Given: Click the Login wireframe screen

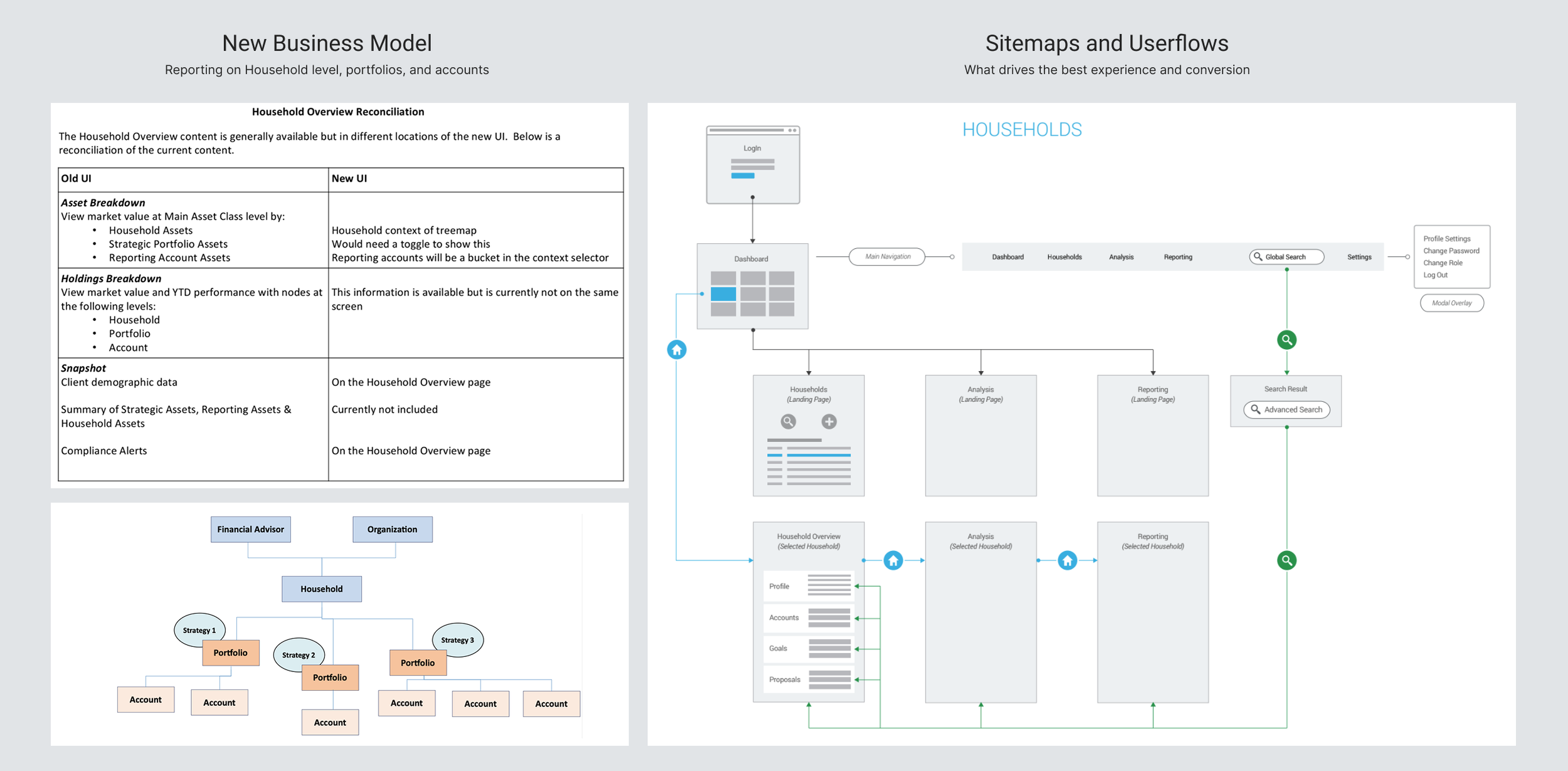Looking at the screenshot, I should click(753, 165).
